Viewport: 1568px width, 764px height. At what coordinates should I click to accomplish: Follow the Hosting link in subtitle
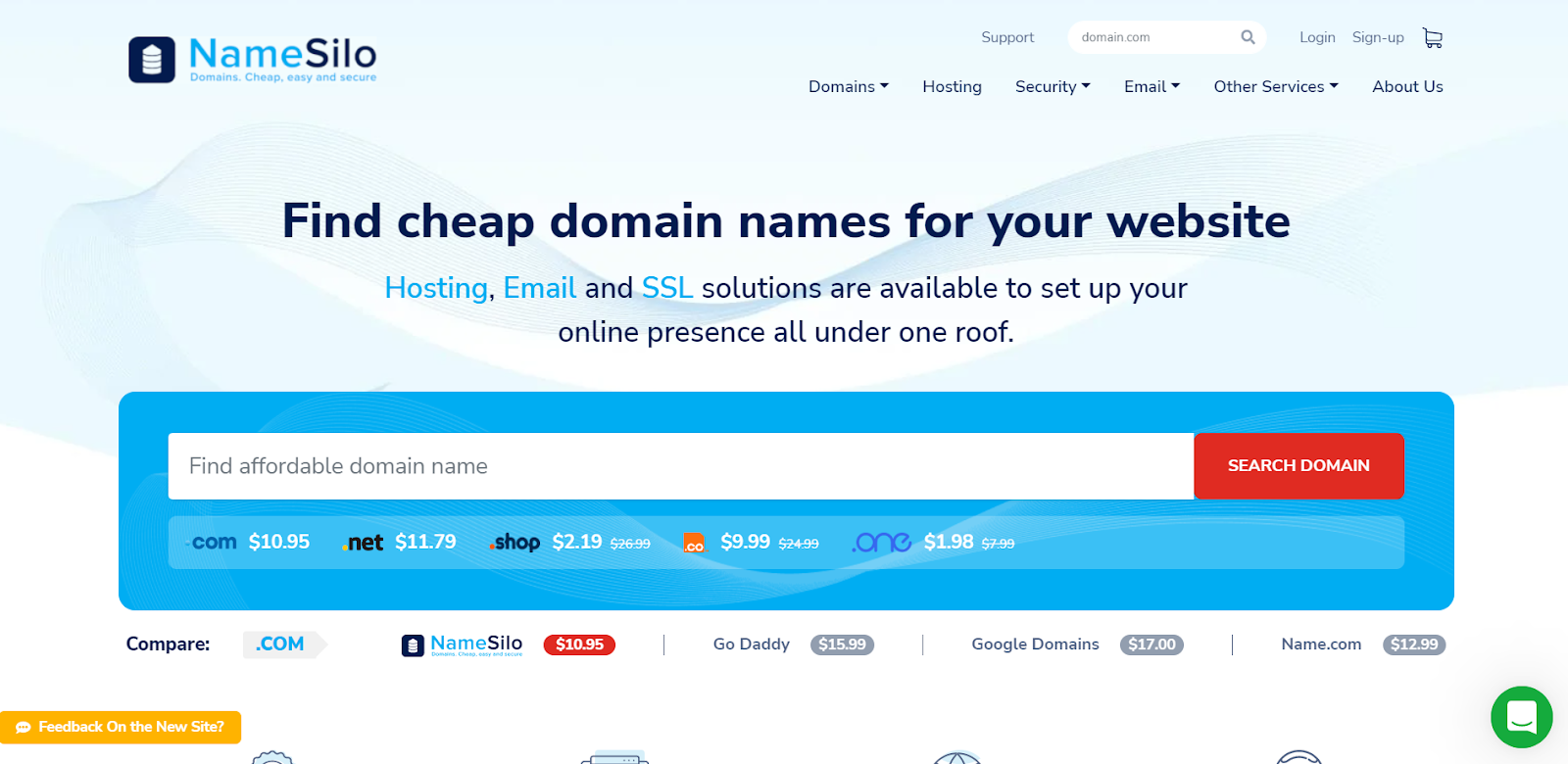click(436, 288)
